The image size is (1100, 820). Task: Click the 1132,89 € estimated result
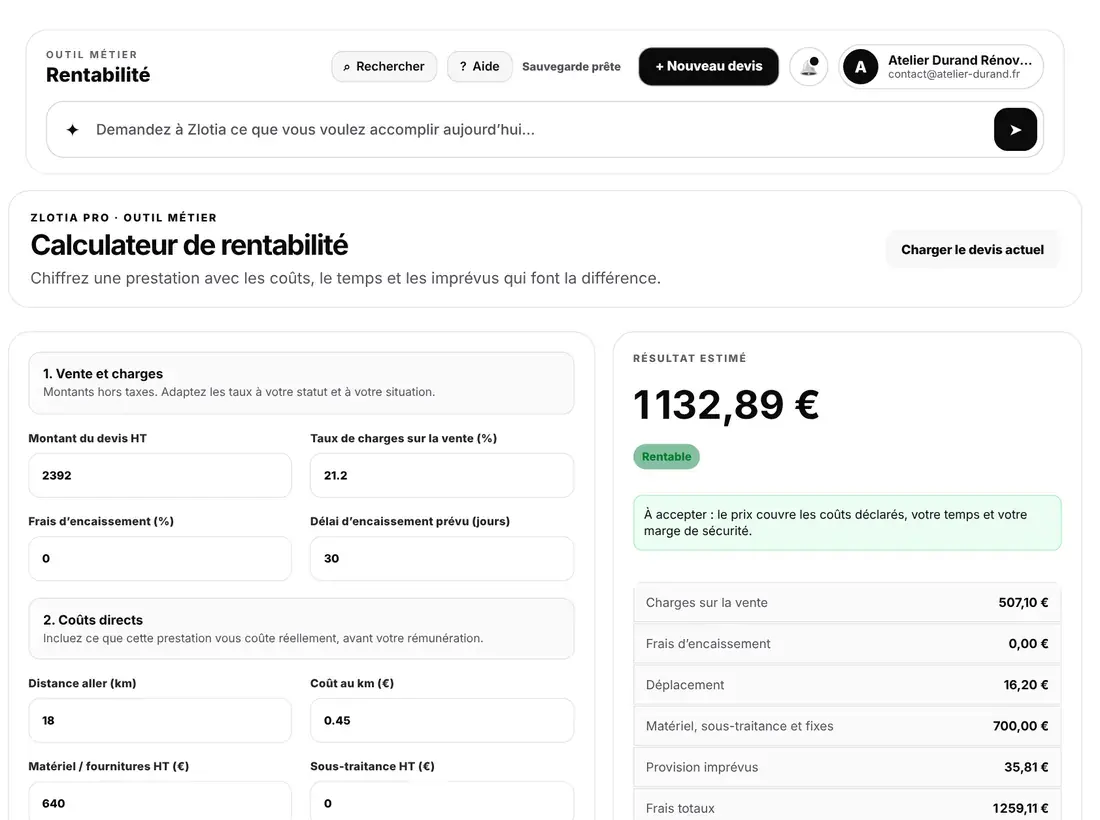click(726, 405)
